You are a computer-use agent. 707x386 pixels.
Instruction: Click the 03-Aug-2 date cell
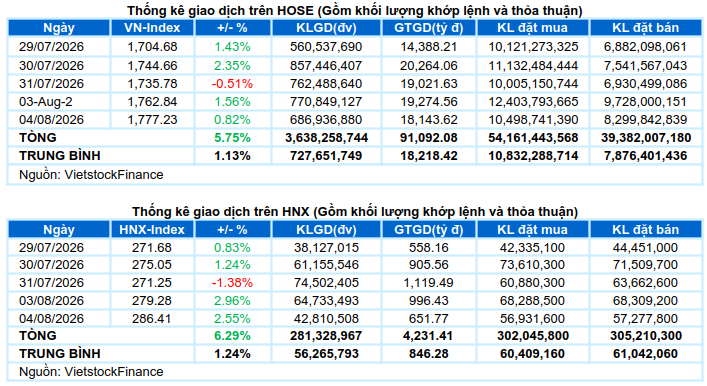point(46,102)
